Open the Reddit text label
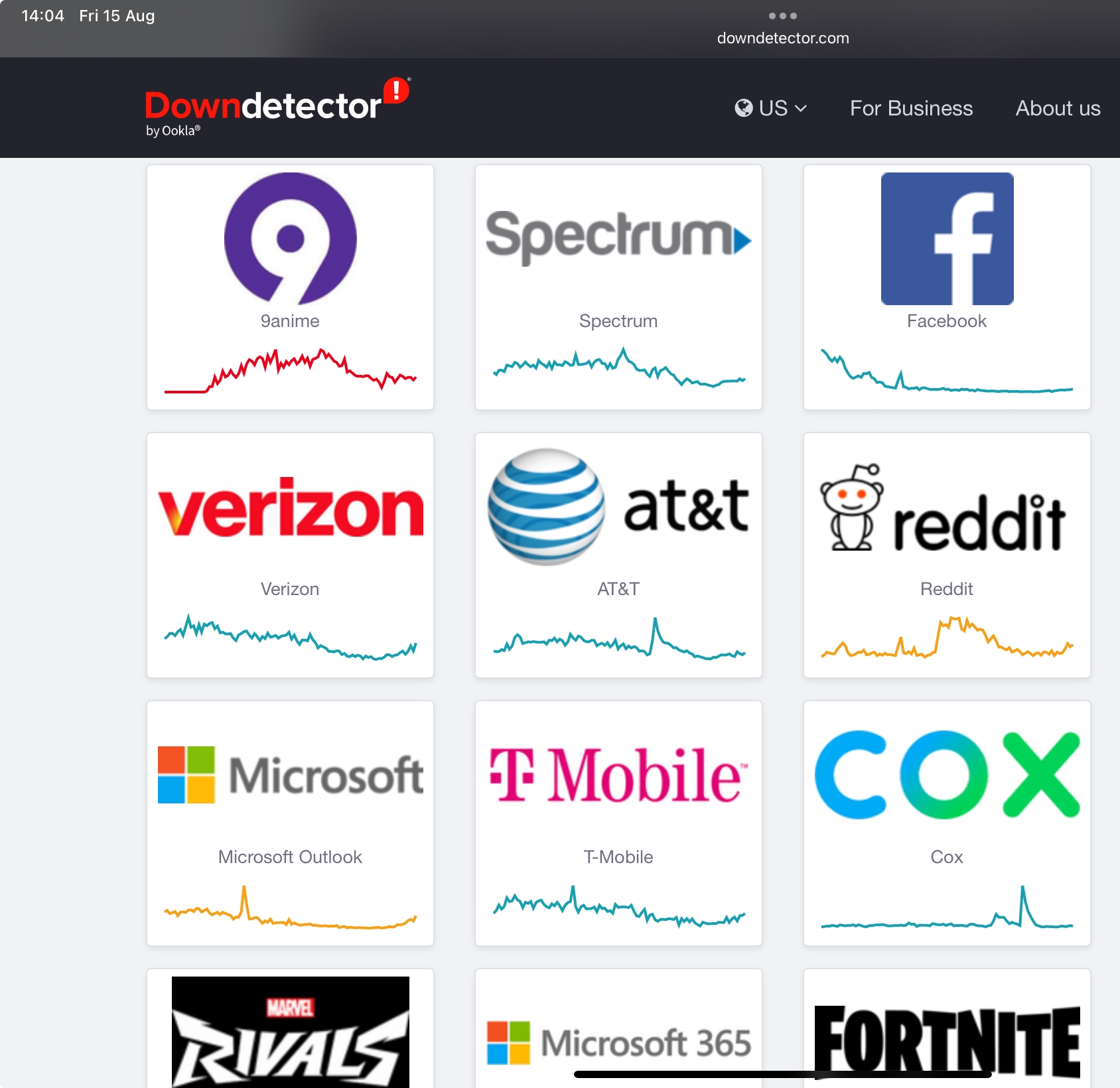1120x1088 pixels. [x=947, y=589]
